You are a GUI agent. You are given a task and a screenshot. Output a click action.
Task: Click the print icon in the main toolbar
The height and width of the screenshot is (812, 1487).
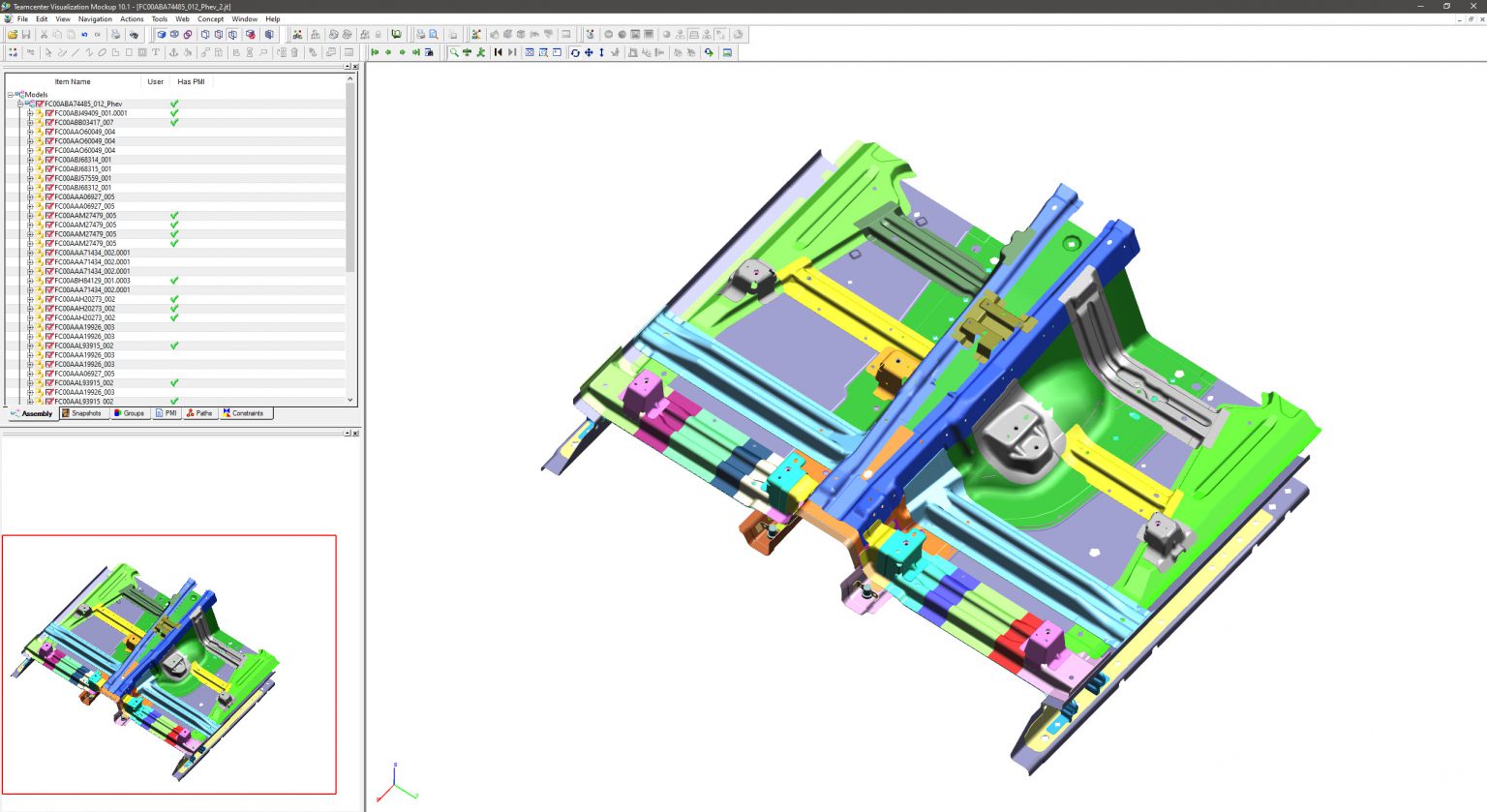pyautogui.click(x=115, y=34)
